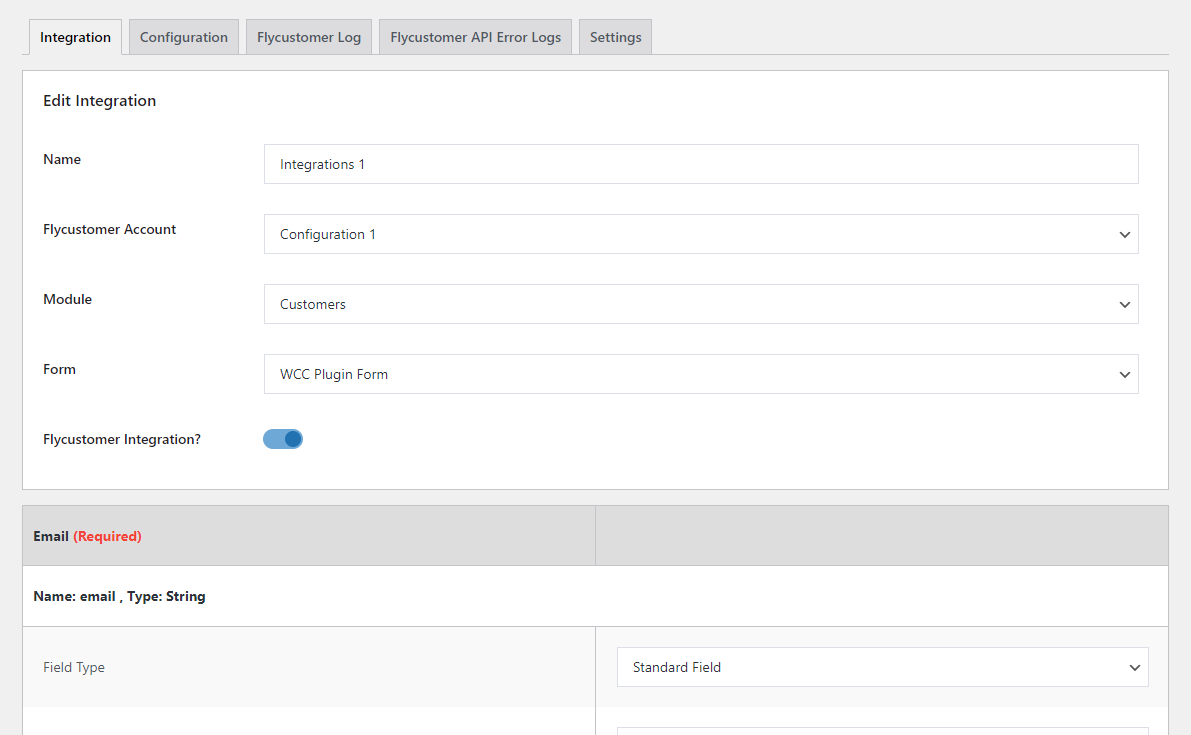This screenshot has width=1191, height=735.
Task: Click the Edit Integration heading
Action: coord(100,101)
